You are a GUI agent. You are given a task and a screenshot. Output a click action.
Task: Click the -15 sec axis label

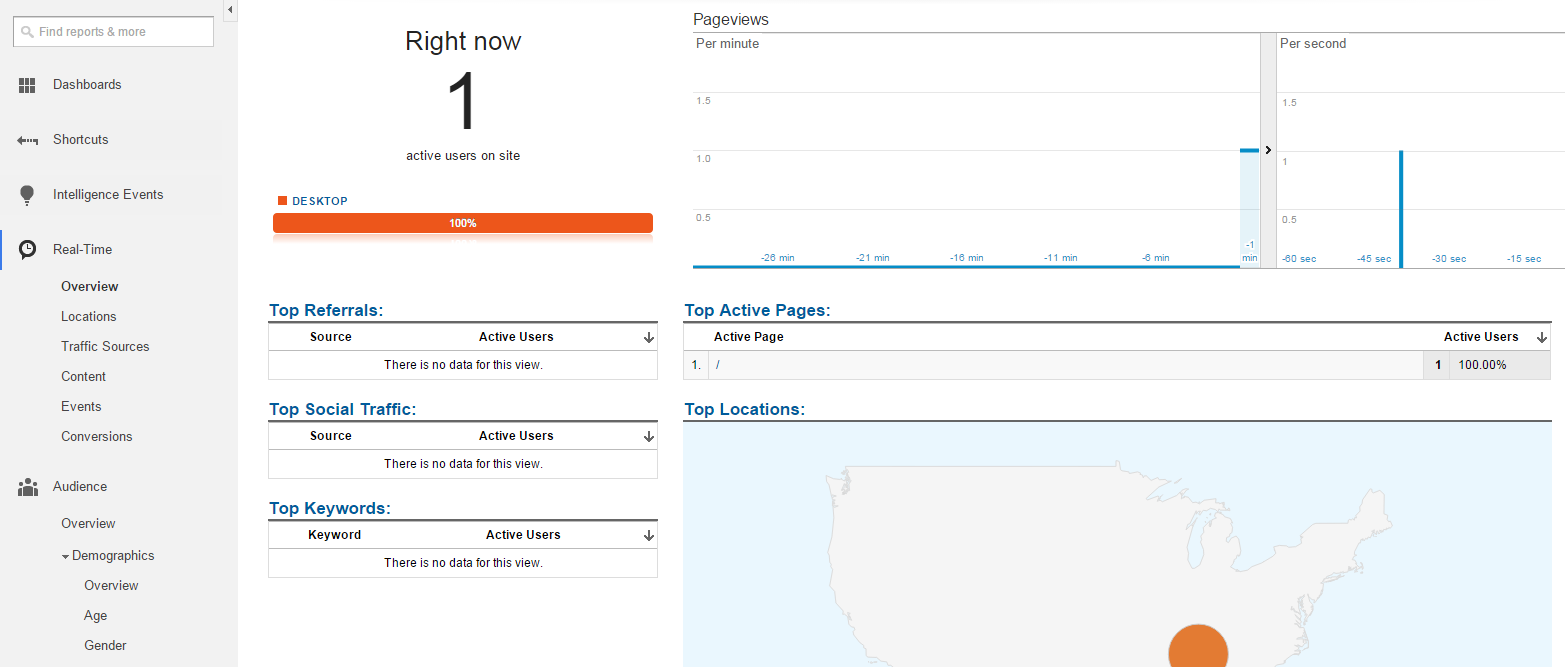click(1523, 259)
